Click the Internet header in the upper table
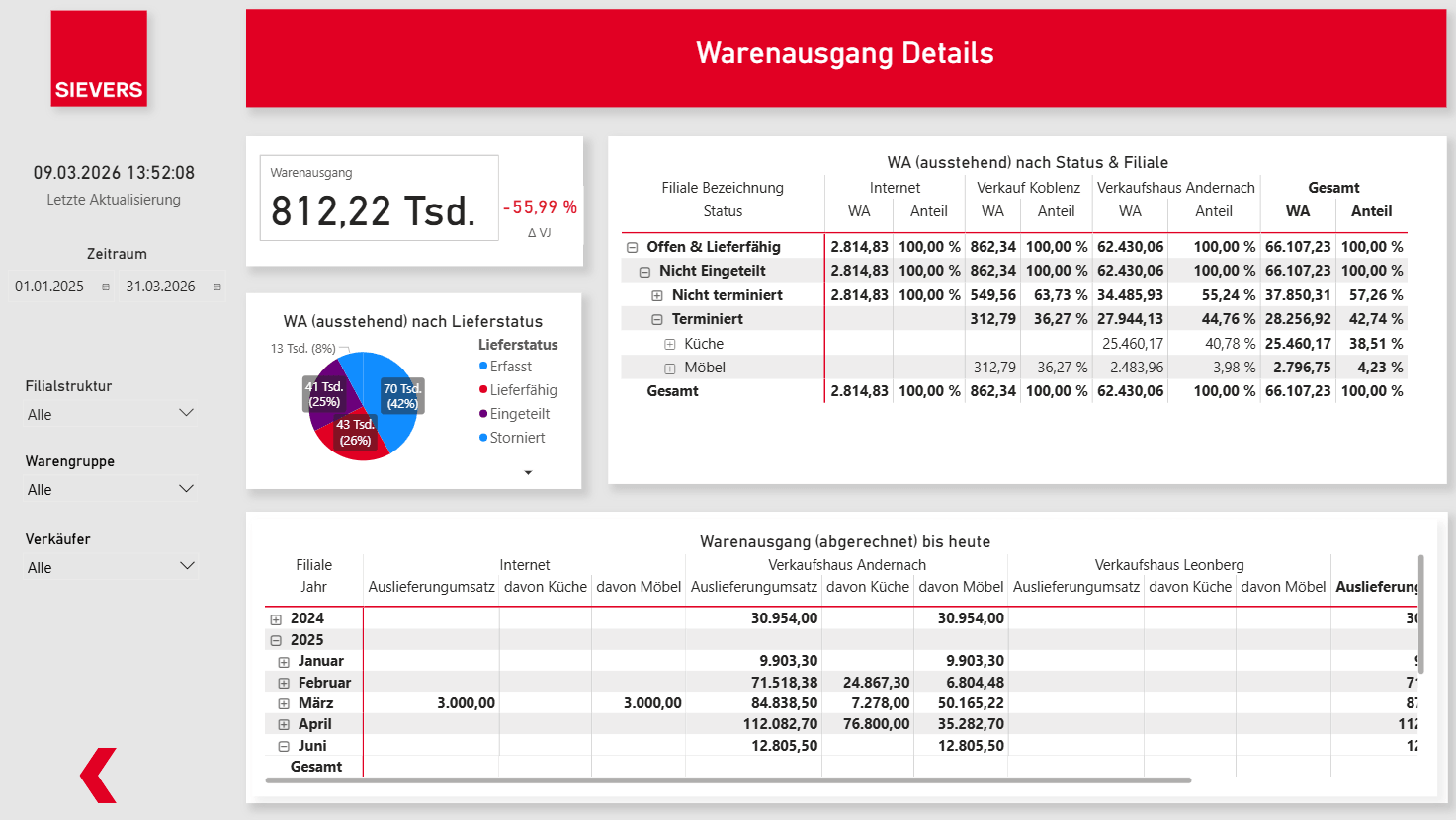The height and width of the screenshot is (820, 1456). coord(895,188)
